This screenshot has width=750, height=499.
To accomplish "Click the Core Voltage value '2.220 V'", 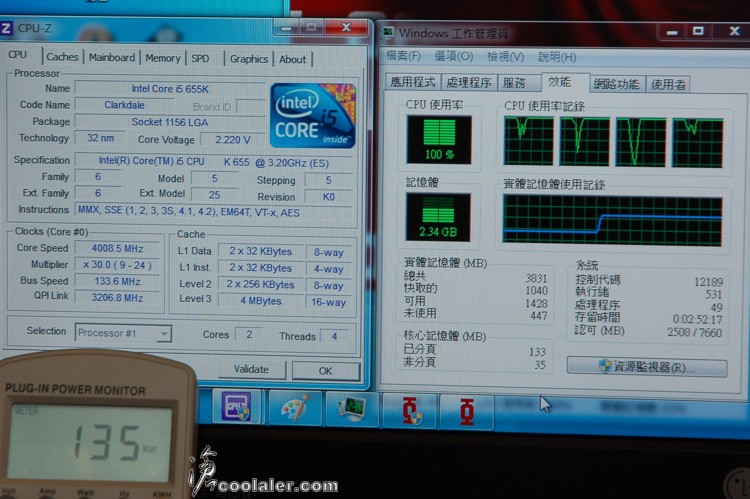I will coord(233,140).
